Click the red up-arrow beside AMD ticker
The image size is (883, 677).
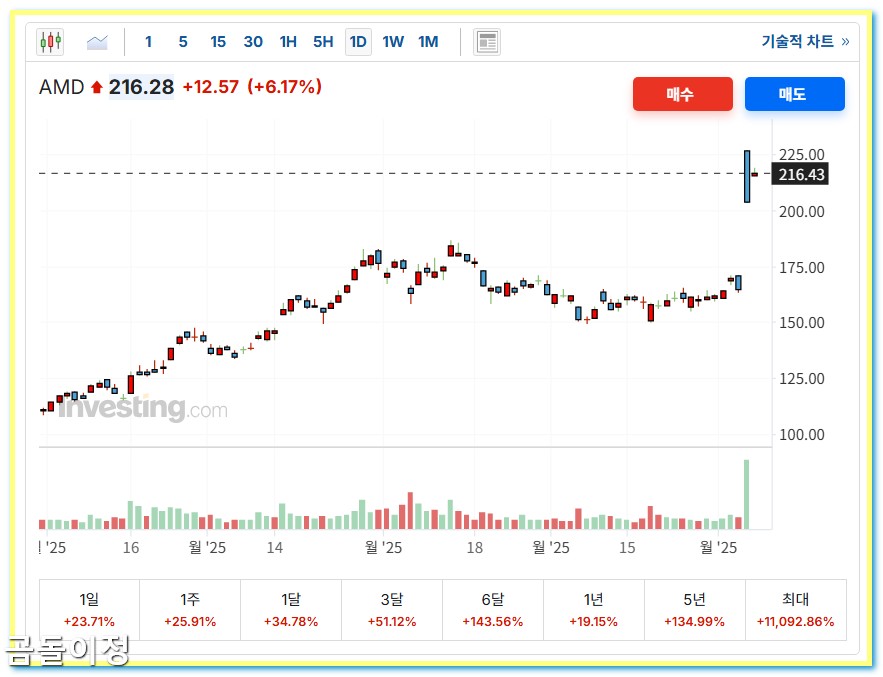95,87
